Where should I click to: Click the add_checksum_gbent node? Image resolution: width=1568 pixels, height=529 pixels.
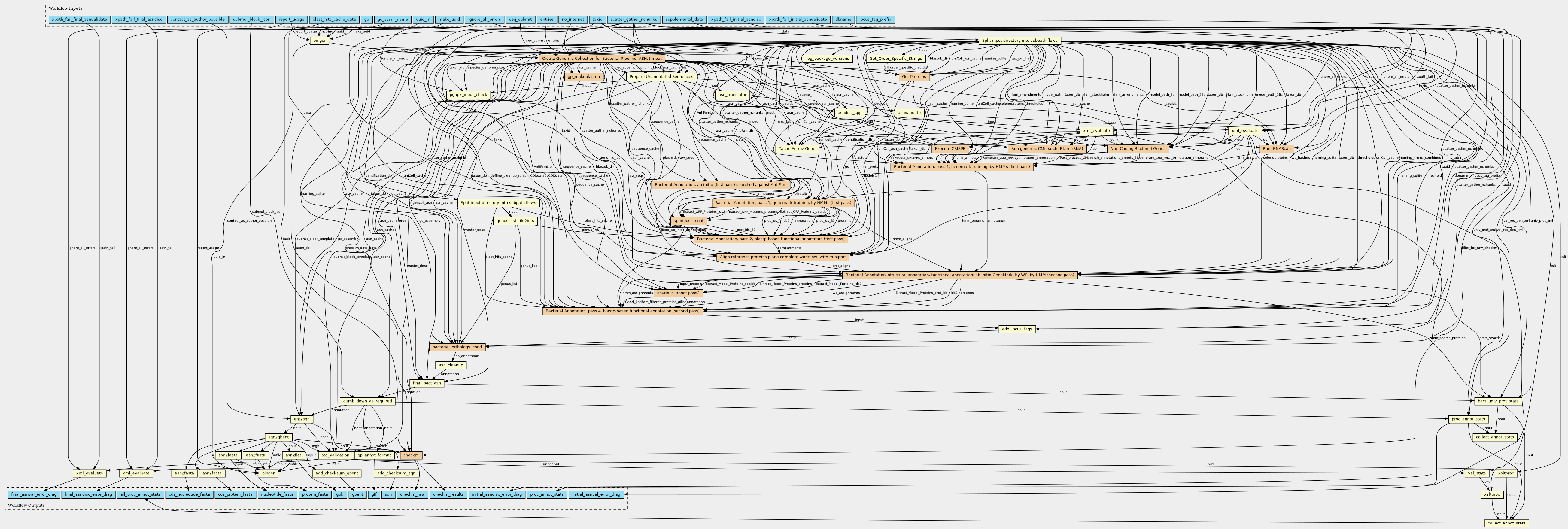point(337,473)
